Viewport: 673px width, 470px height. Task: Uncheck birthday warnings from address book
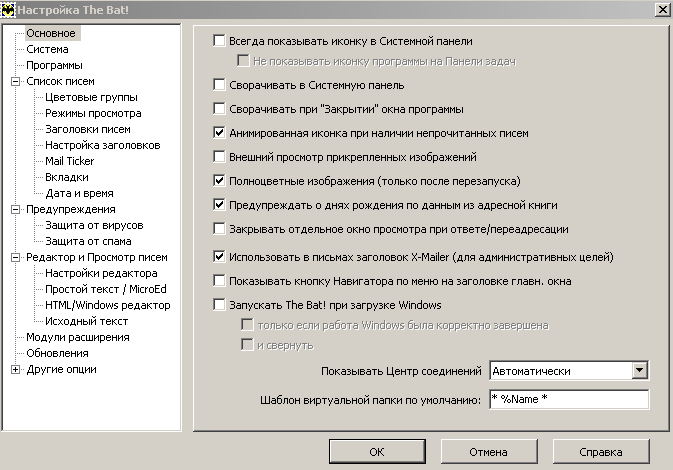tap(219, 205)
